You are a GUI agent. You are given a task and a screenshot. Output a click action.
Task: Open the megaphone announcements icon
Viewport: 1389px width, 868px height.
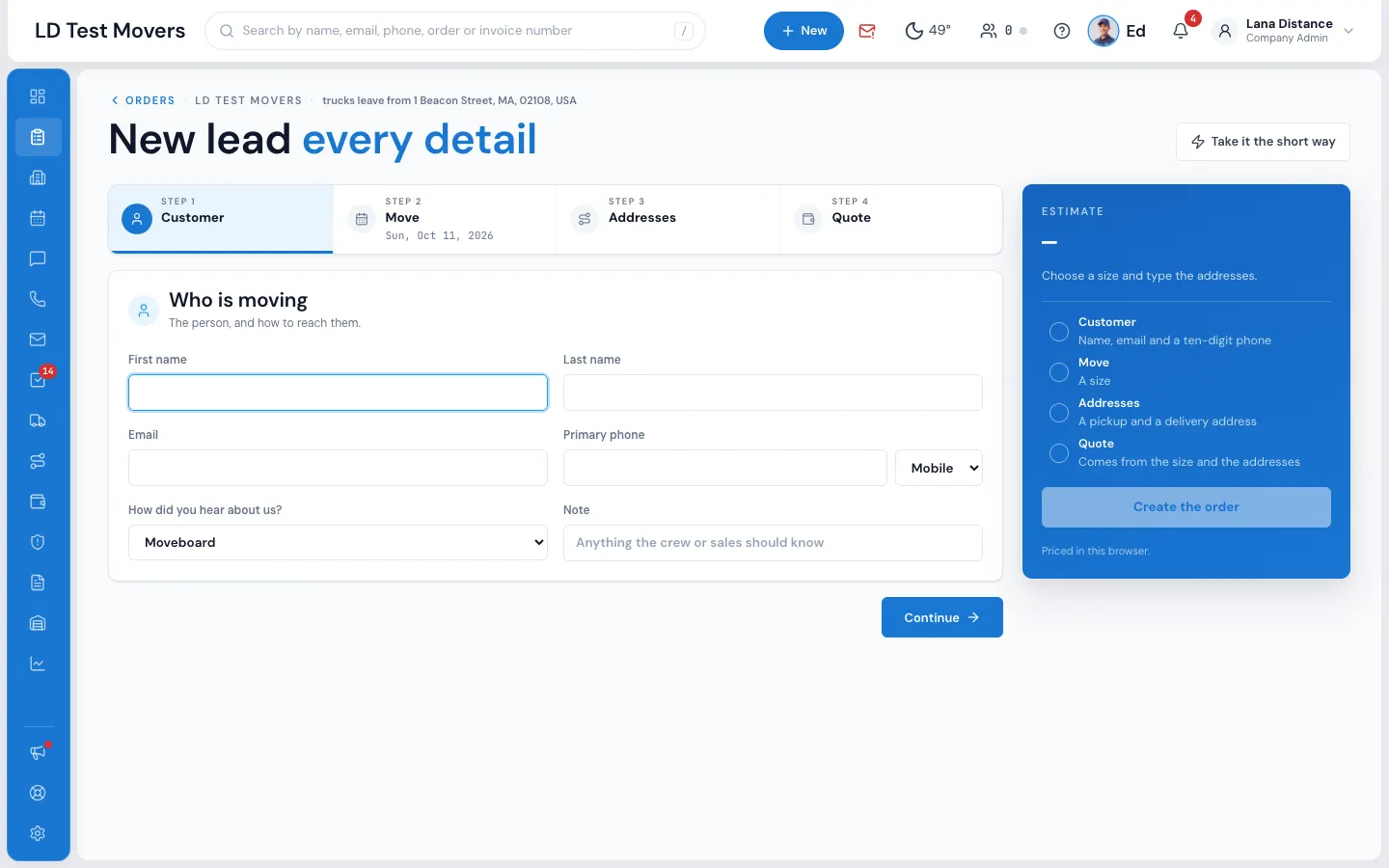click(x=38, y=752)
